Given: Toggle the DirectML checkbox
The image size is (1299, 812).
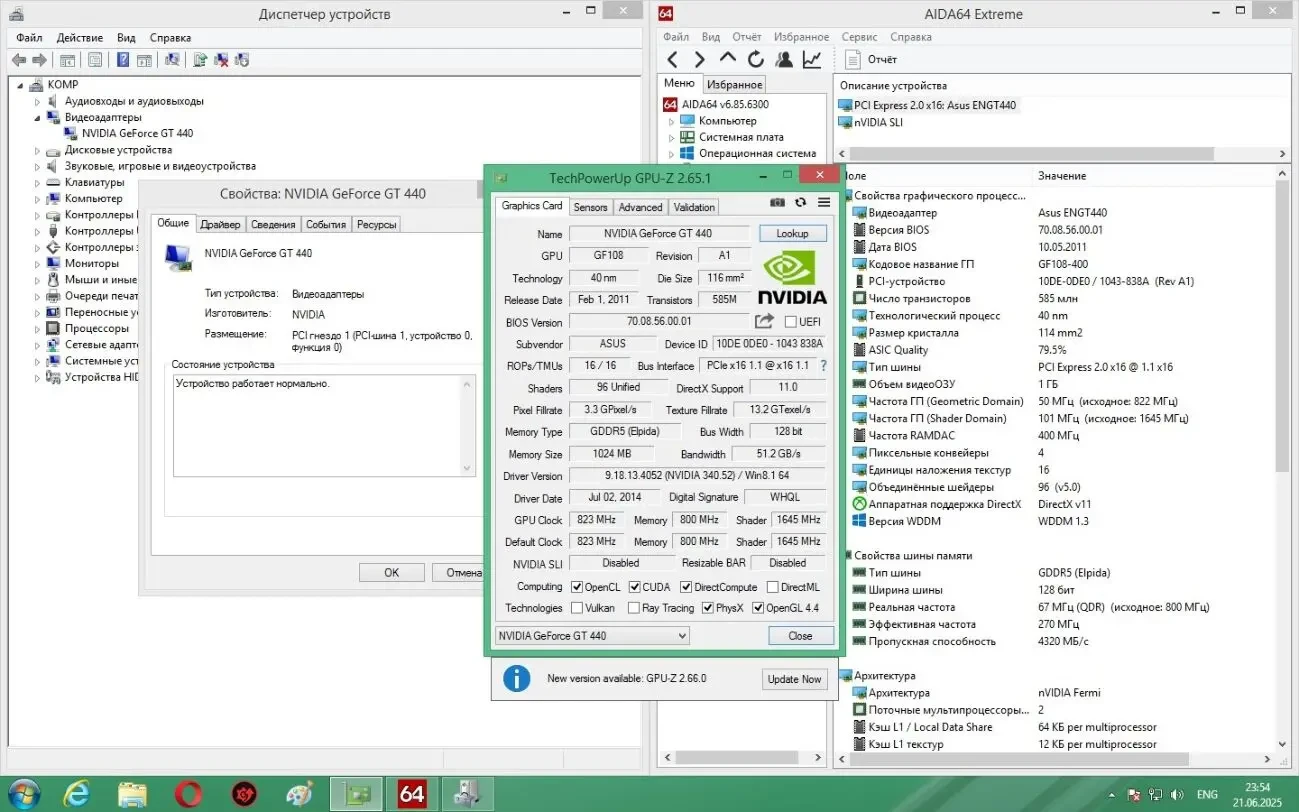Looking at the screenshot, I should 772,587.
